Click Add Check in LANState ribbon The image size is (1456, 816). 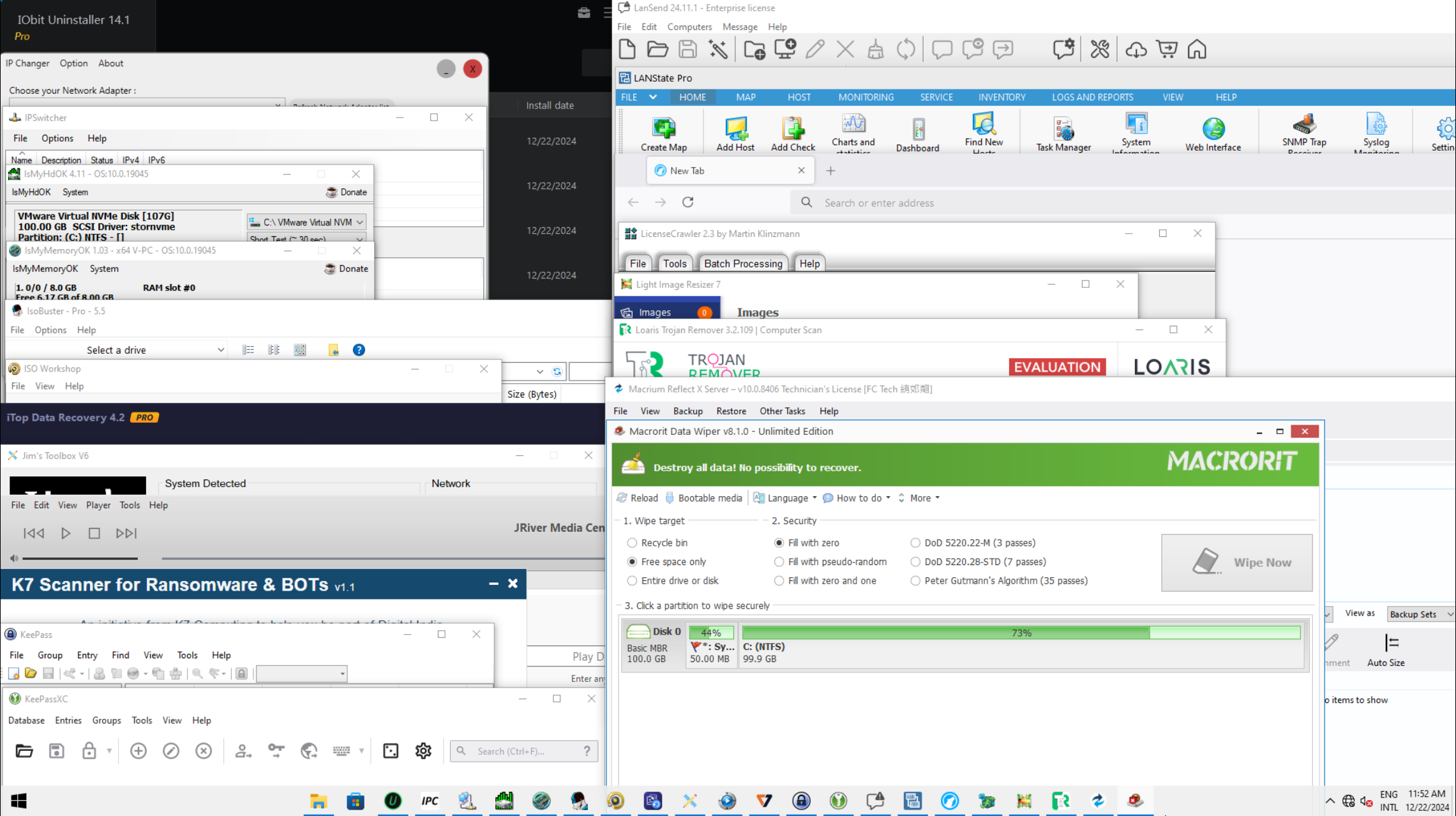click(793, 134)
